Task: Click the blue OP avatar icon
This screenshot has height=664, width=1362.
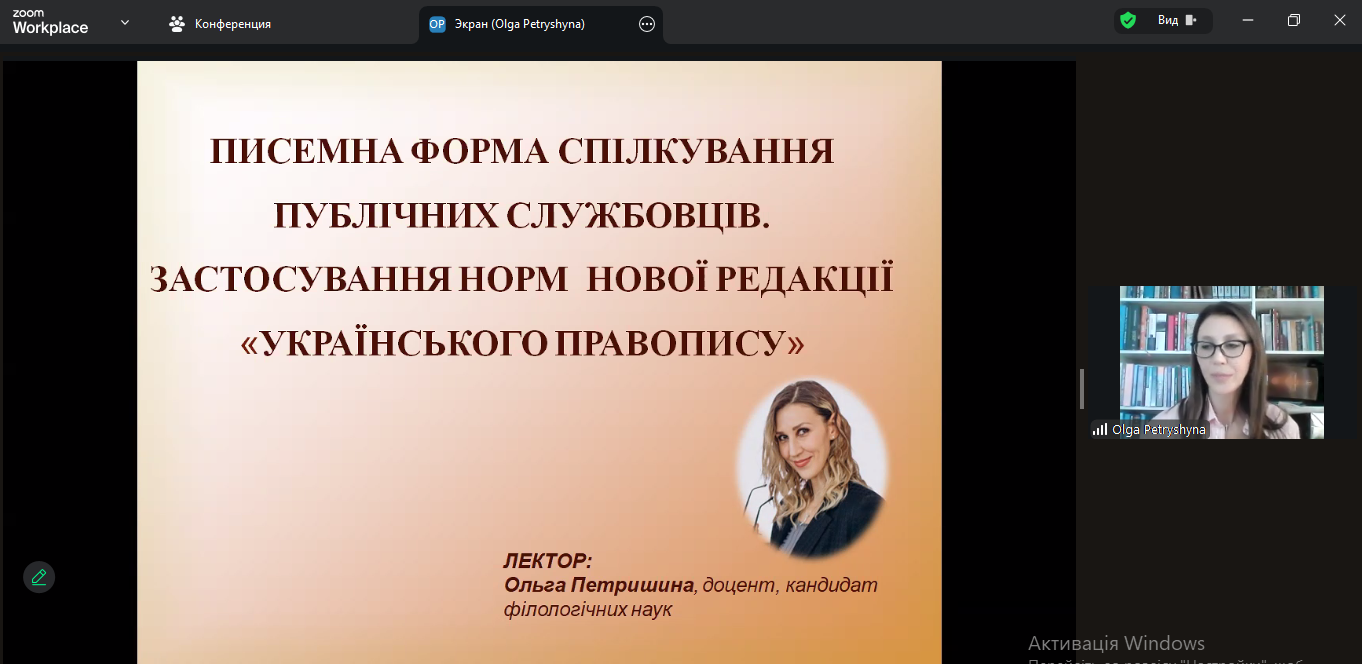Action: pos(437,24)
